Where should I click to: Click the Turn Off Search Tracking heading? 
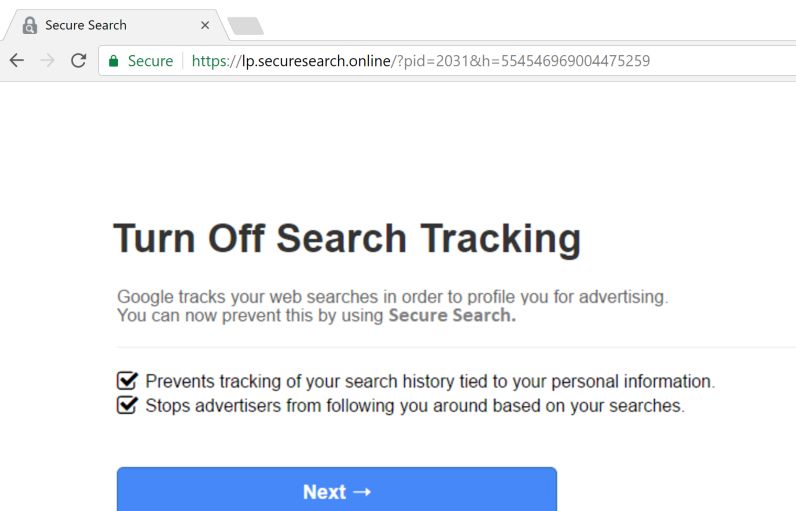click(346, 239)
